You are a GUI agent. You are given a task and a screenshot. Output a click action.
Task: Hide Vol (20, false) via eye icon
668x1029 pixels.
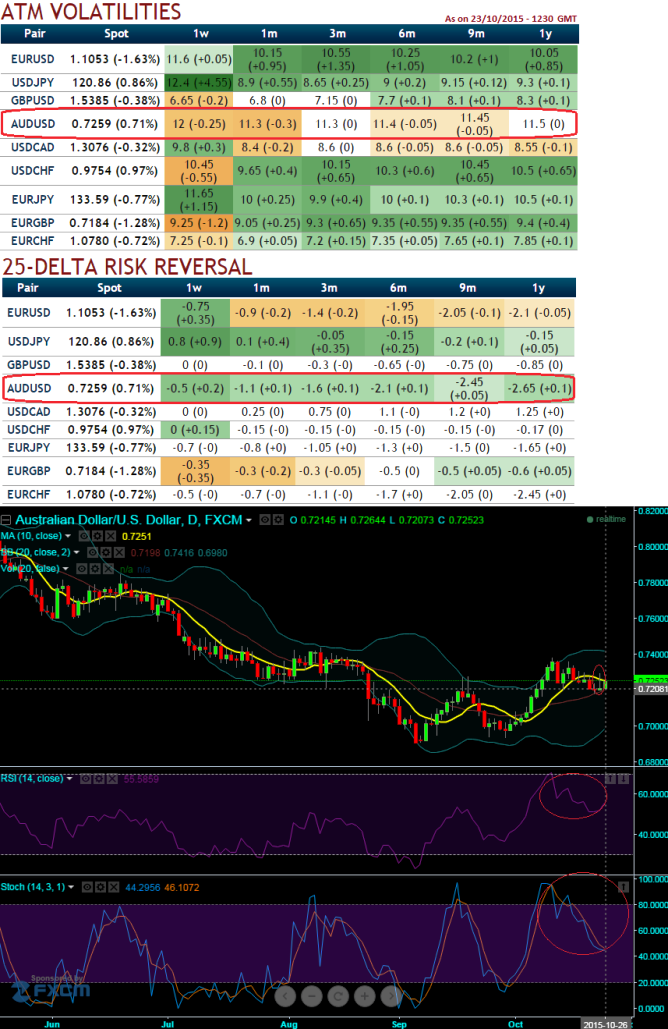pyautogui.click(x=82, y=569)
